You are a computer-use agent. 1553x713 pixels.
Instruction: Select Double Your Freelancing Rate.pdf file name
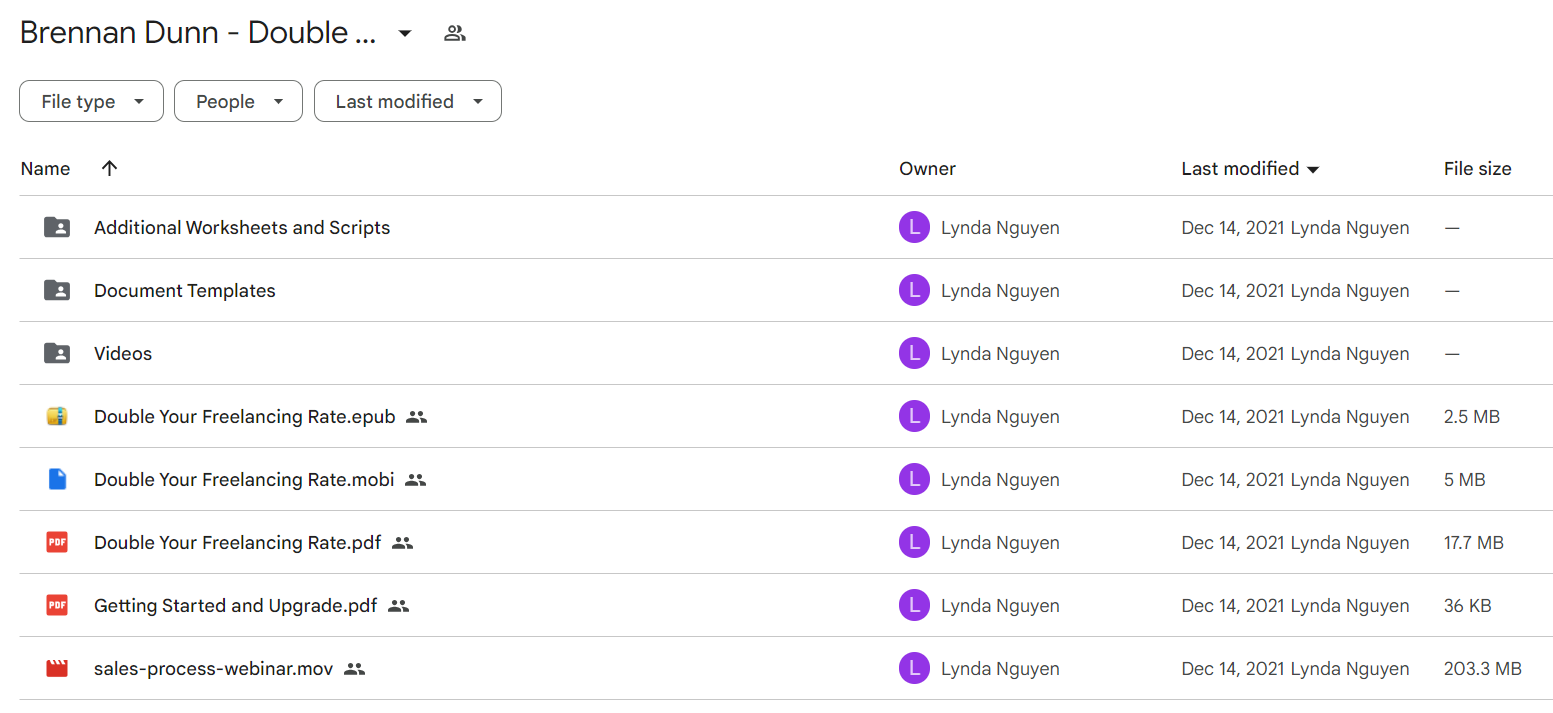(x=238, y=542)
